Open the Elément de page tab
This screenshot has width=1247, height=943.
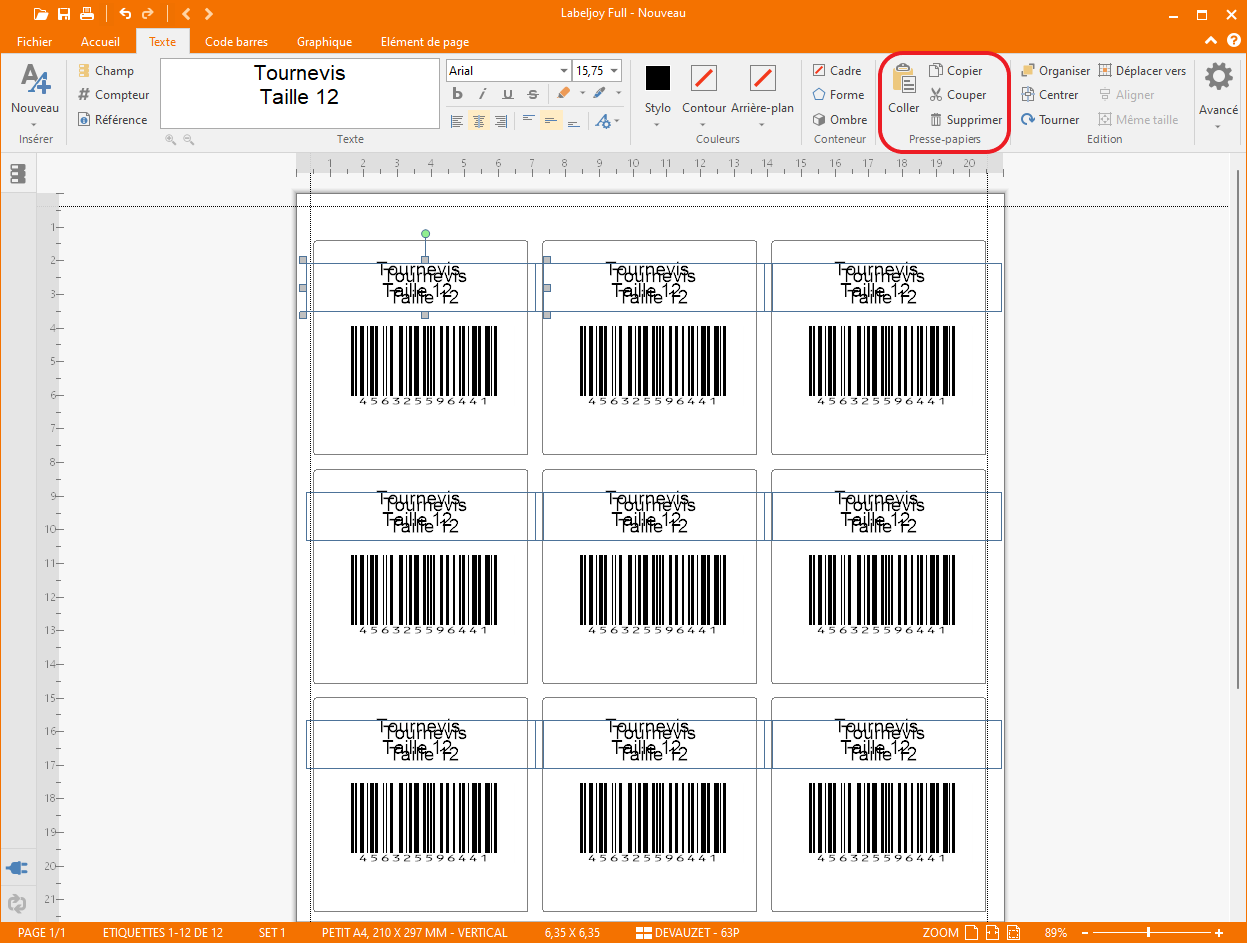point(425,42)
